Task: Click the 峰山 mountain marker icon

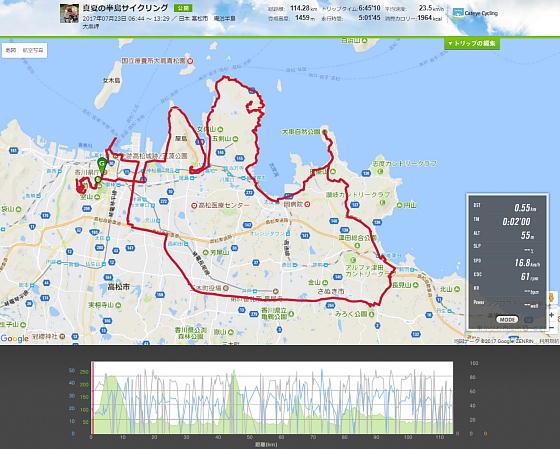Action: tap(98, 197)
